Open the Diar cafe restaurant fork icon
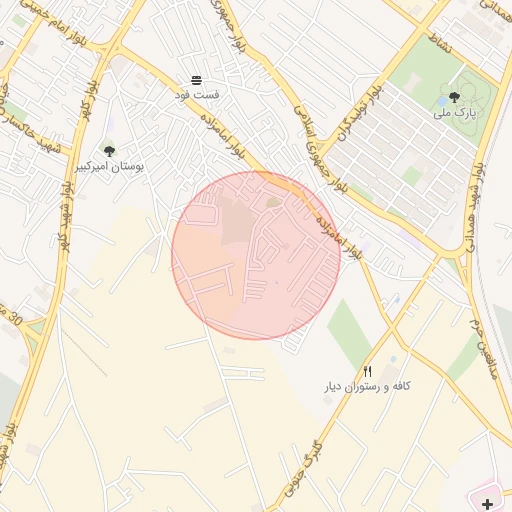The height and width of the screenshot is (512, 512). point(367,371)
